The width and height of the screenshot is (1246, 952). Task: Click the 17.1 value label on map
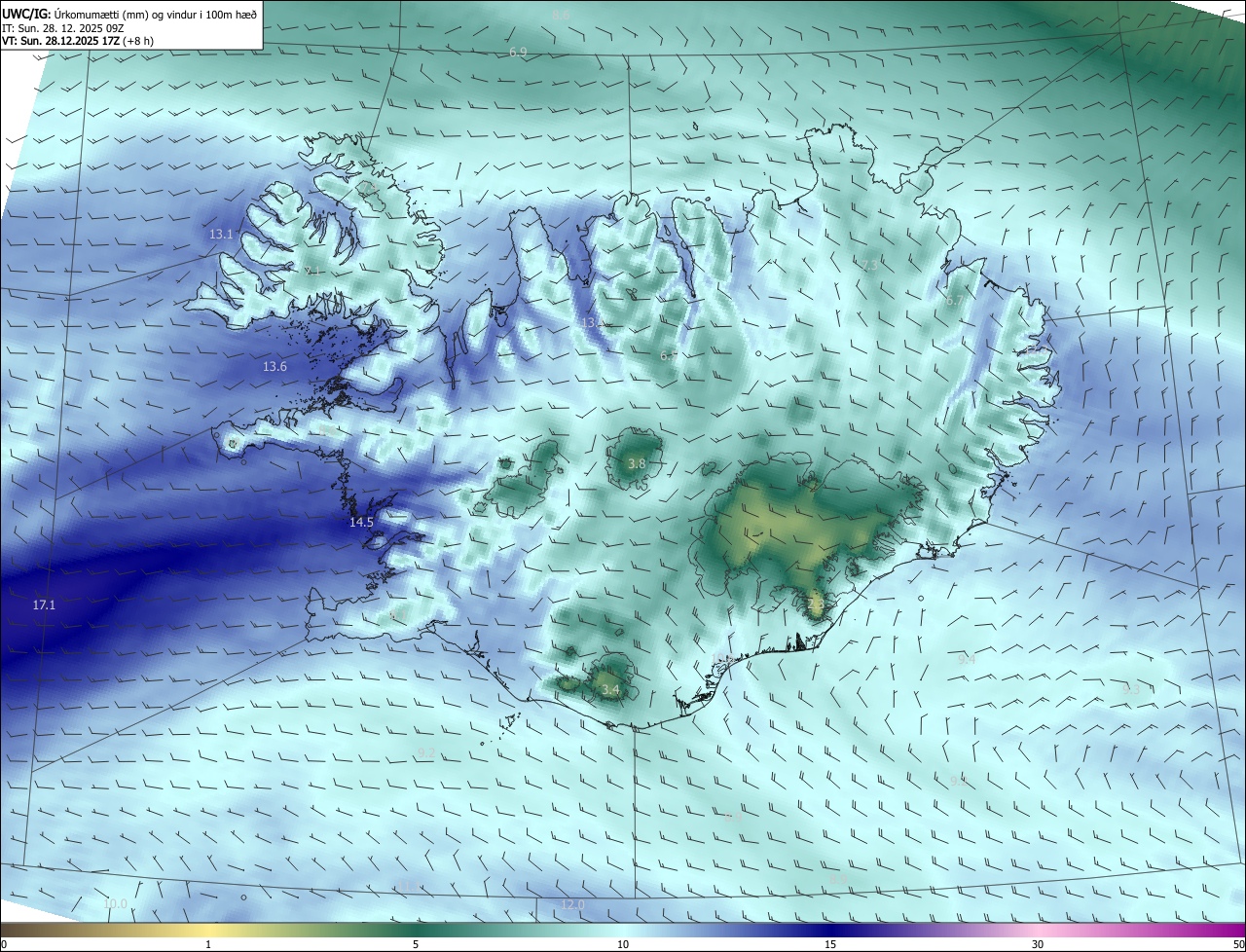(44, 605)
